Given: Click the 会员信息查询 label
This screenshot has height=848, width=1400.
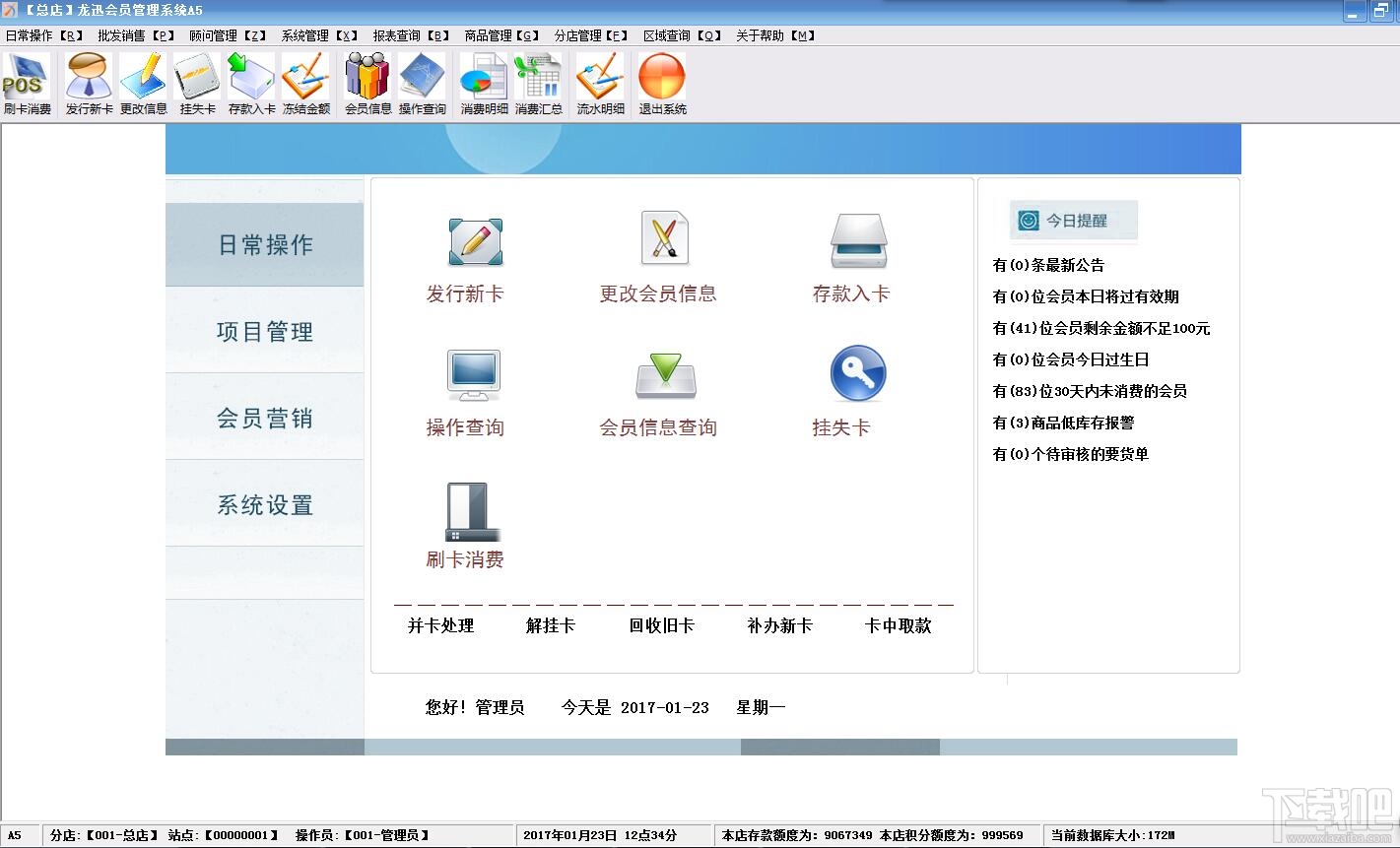Looking at the screenshot, I should [x=658, y=427].
